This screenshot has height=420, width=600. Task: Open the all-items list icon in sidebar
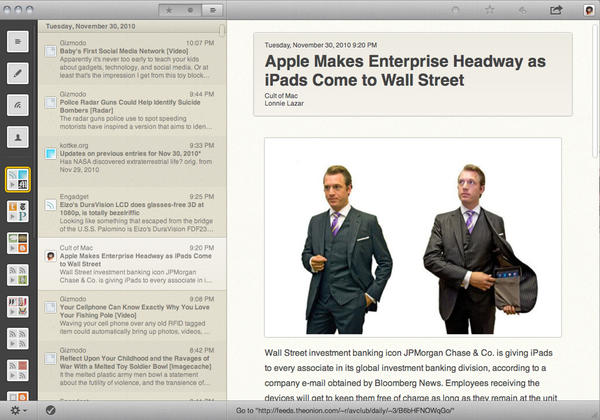pyautogui.click(x=18, y=41)
